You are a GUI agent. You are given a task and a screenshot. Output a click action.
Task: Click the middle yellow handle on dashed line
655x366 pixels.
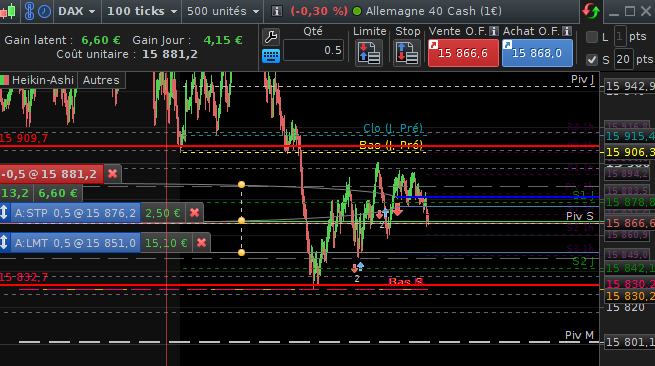click(241, 220)
